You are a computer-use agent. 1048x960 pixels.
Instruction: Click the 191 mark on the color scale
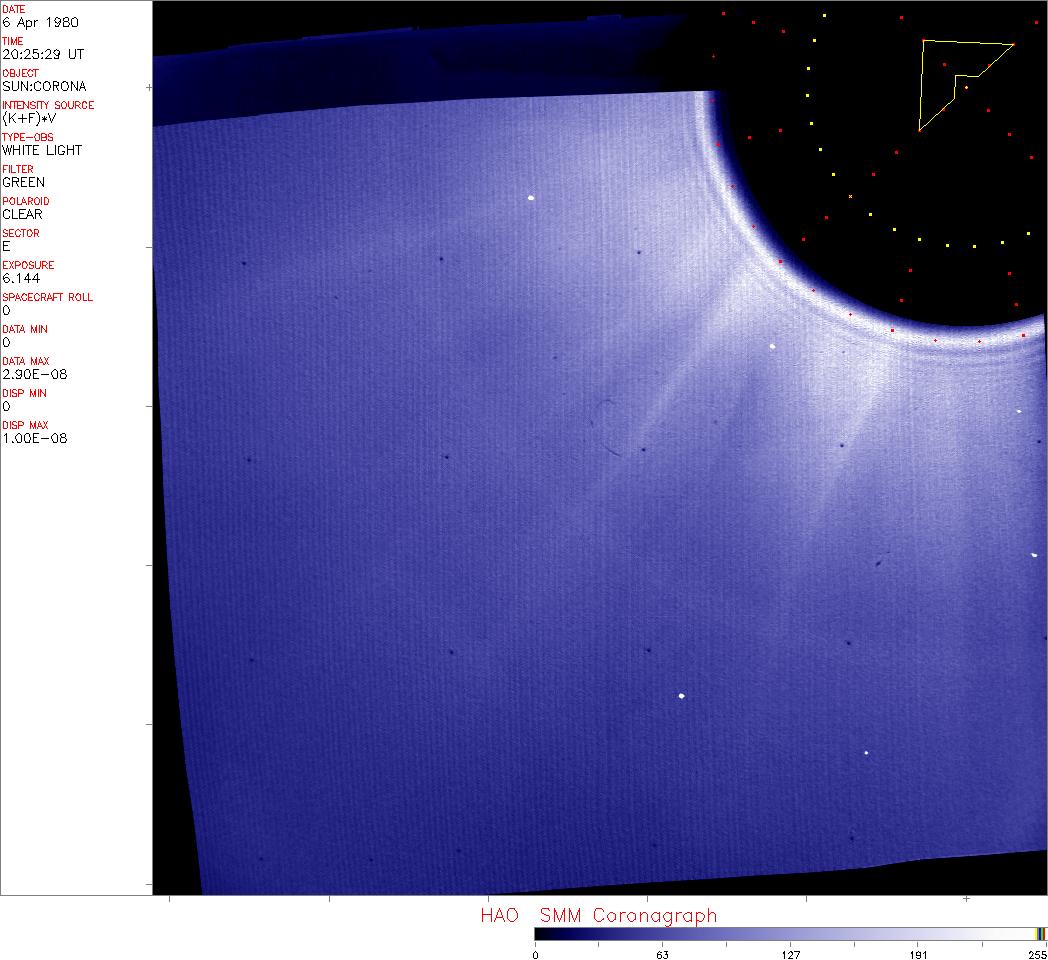918,934
